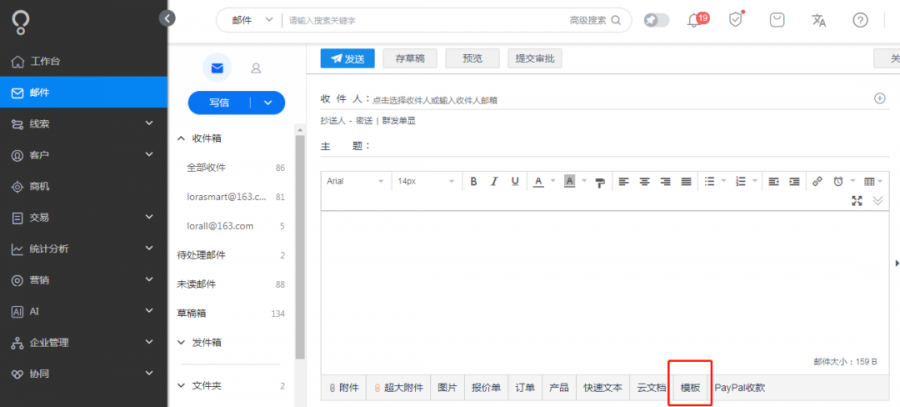The image size is (900, 407).
Task: Open the Arial font family dropdown
Action: pos(355,181)
